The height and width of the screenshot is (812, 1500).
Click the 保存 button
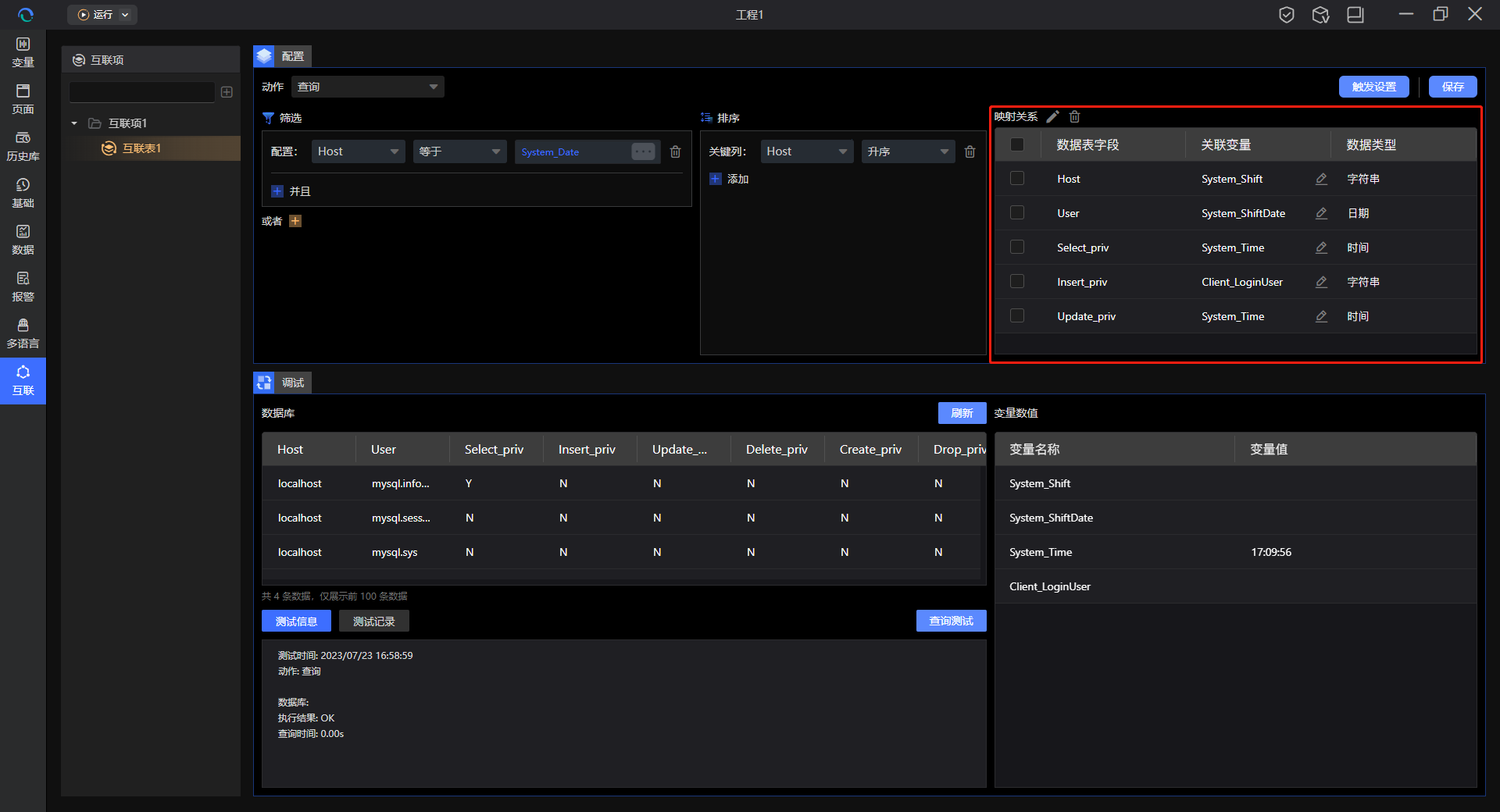coord(1453,87)
